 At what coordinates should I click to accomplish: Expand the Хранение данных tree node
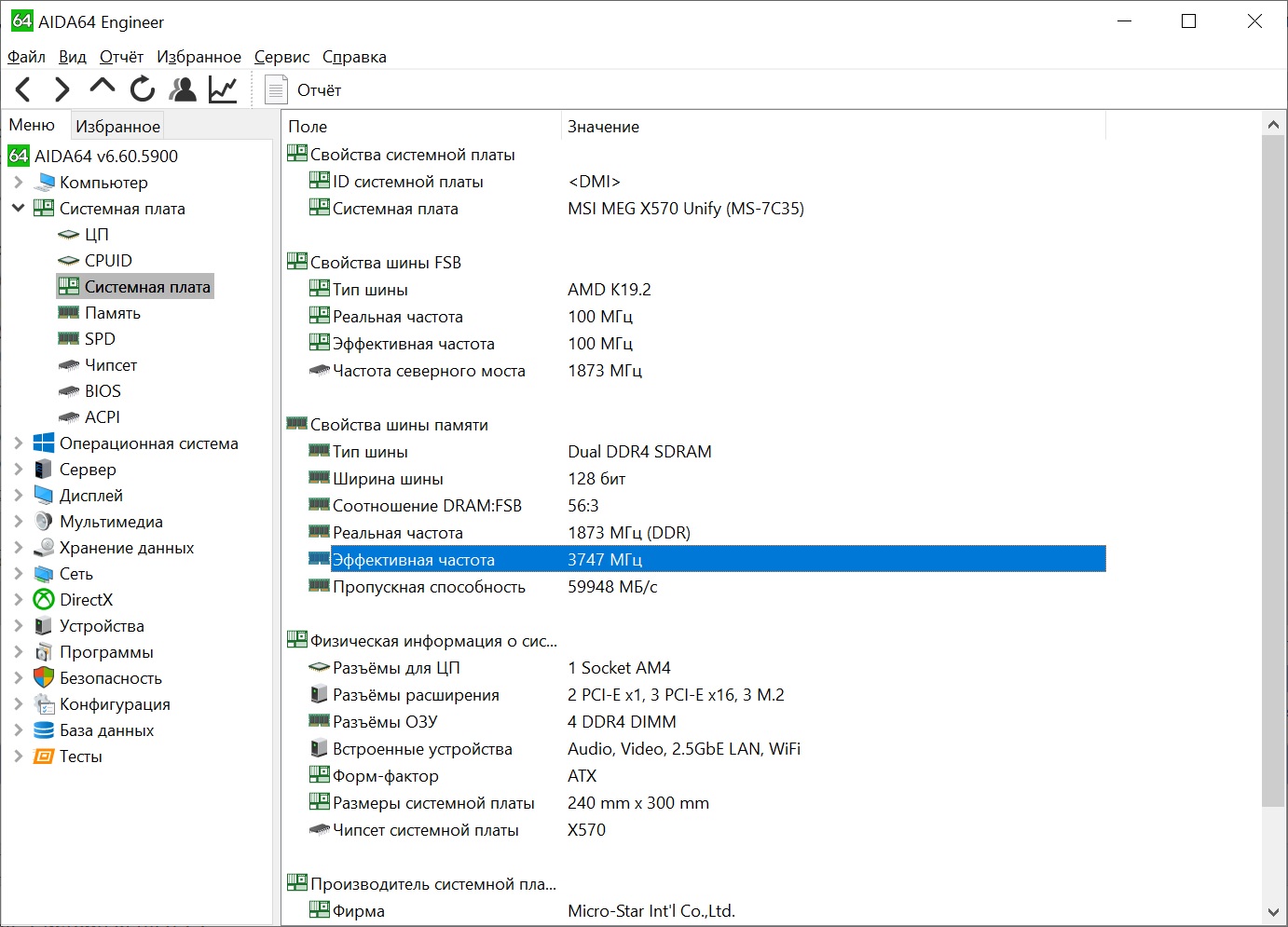[x=18, y=548]
